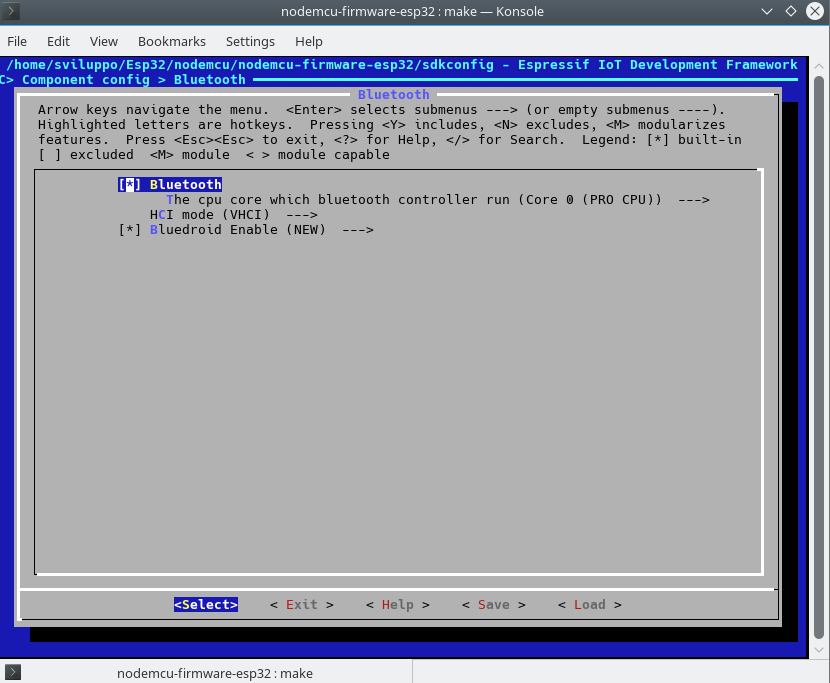This screenshot has width=830, height=683.
Task: Click the shade chevron icon in the title bar
Action: pyautogui.click(x=766, y=11)
